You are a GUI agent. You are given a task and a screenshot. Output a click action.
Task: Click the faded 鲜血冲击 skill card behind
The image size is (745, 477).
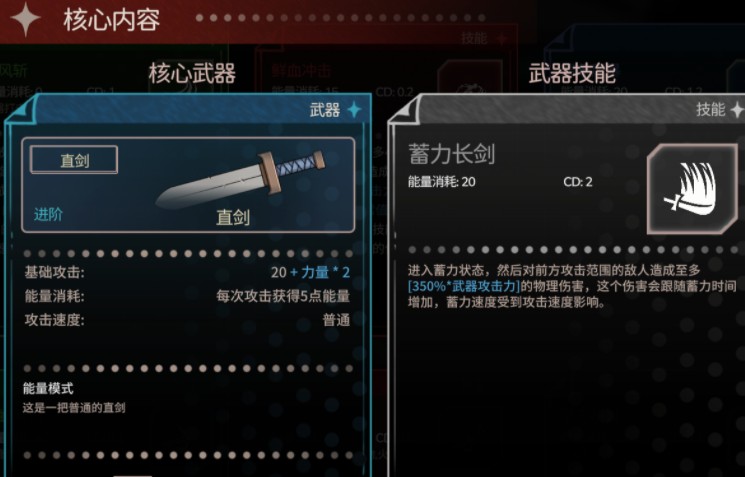click(301, 71)
